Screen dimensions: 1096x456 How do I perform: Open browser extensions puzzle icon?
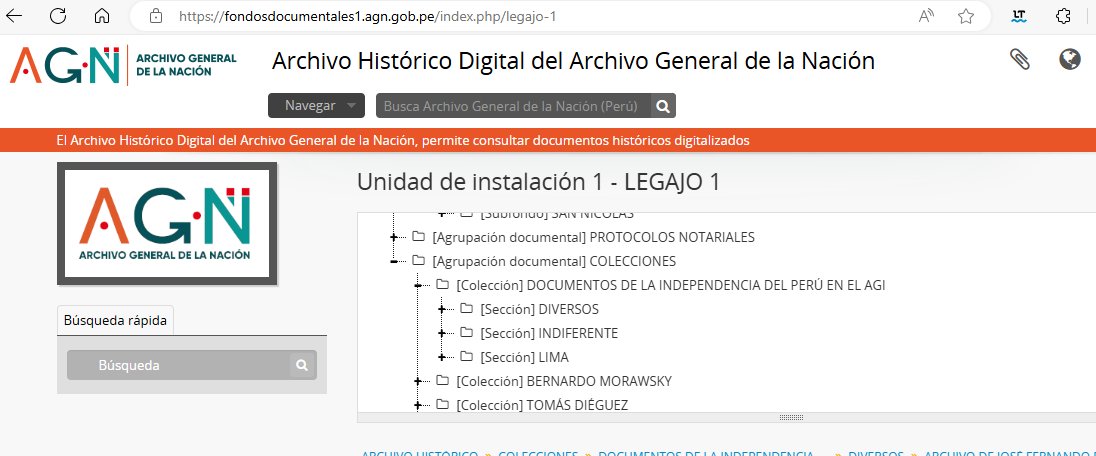pyautogui.click(x=1063, y=16)
